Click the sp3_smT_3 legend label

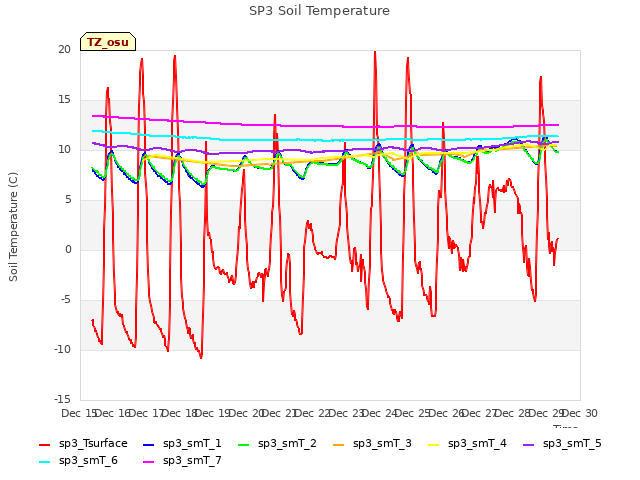382,443
